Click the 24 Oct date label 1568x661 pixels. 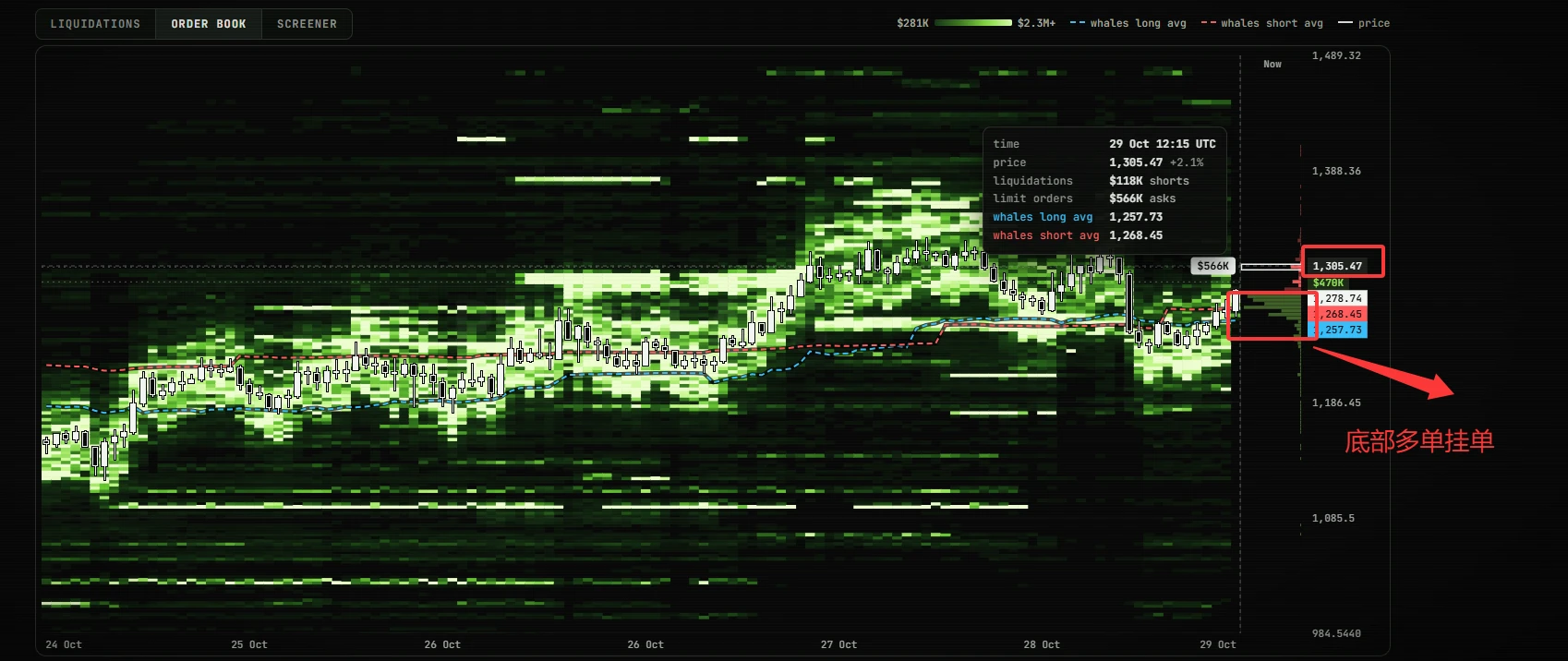64,645
